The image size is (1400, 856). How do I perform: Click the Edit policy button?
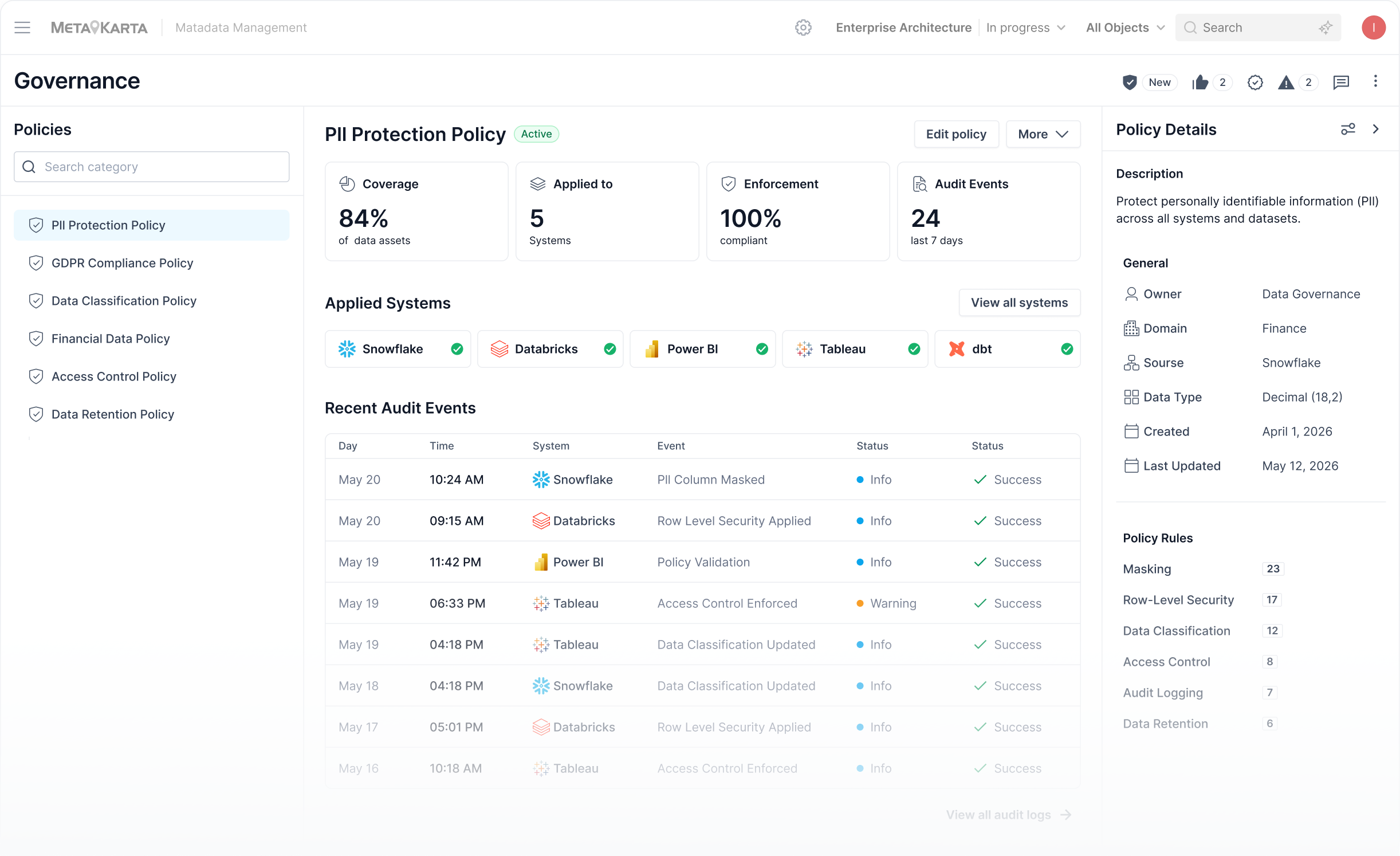[x=956, y=134]
